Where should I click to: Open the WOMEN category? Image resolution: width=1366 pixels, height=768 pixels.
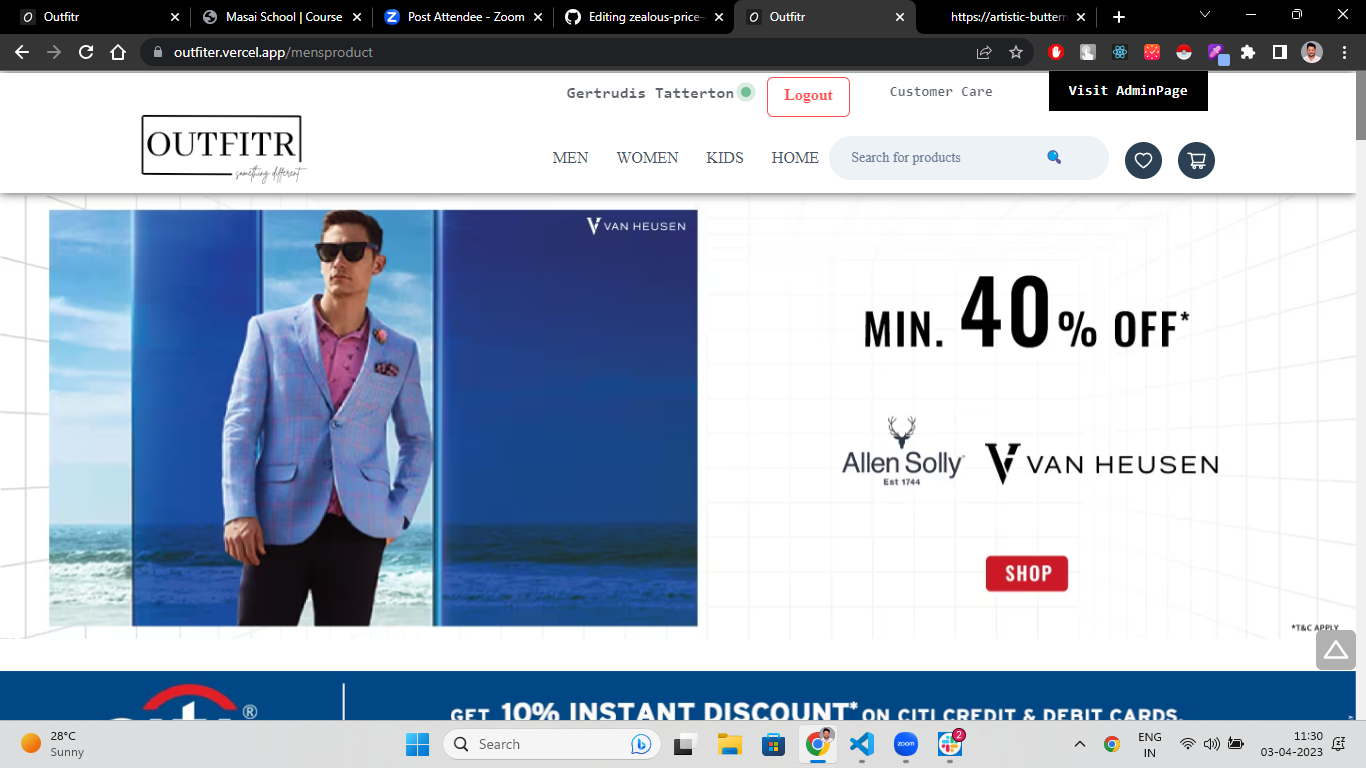click(x=647, y=157)
